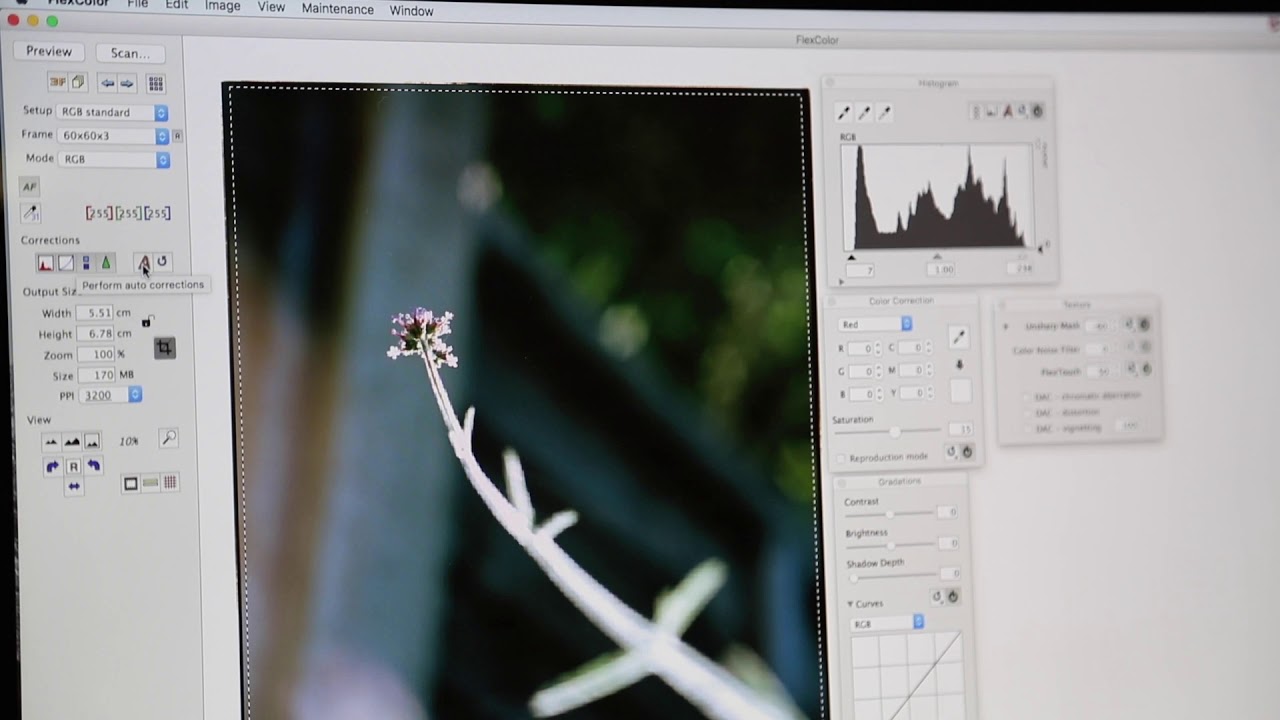
Task: Open the Curves RGB channel dropdown
Action: tap(886, 623)
